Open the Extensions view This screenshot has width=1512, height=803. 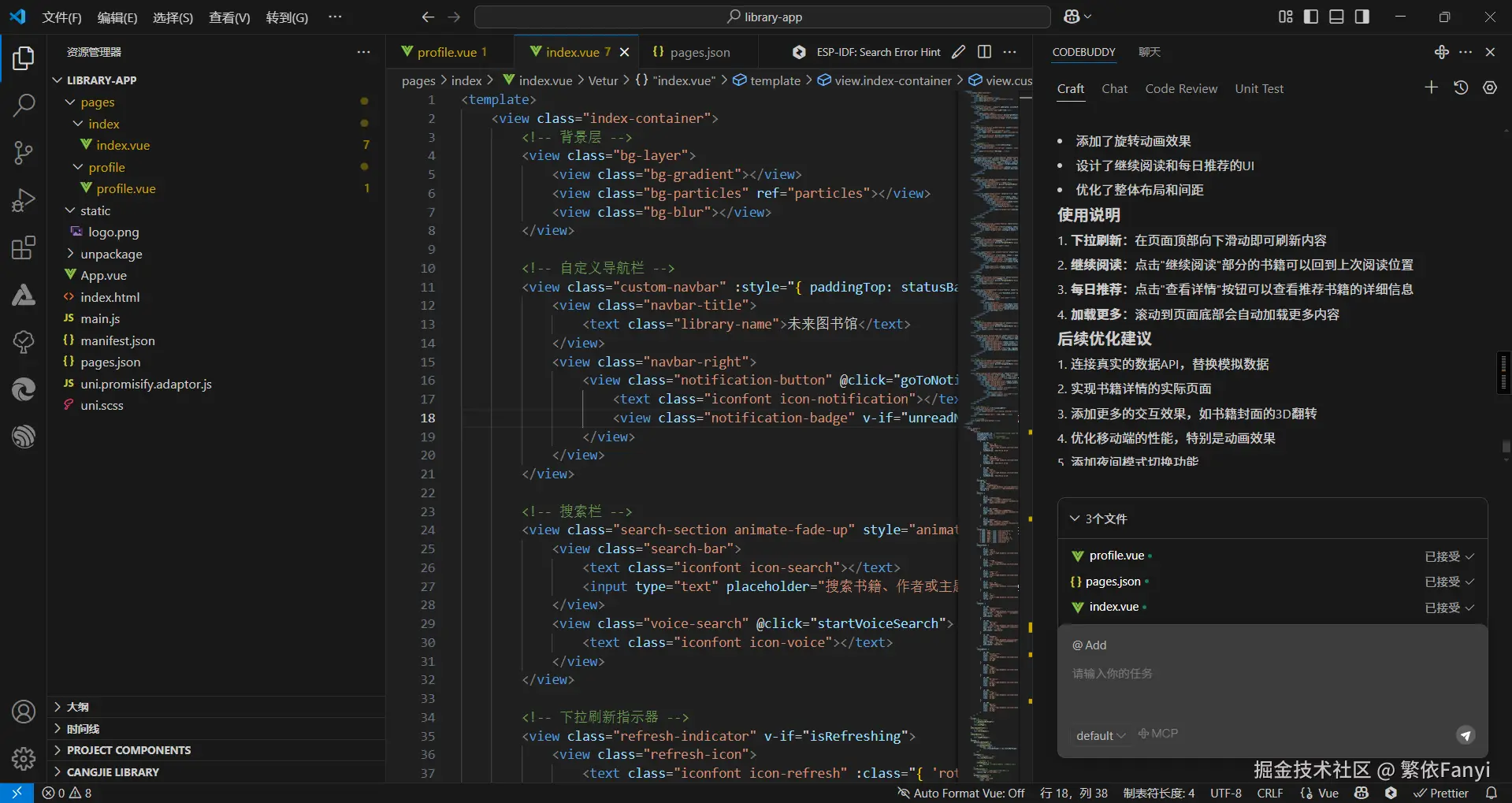(x=24, y=247)
